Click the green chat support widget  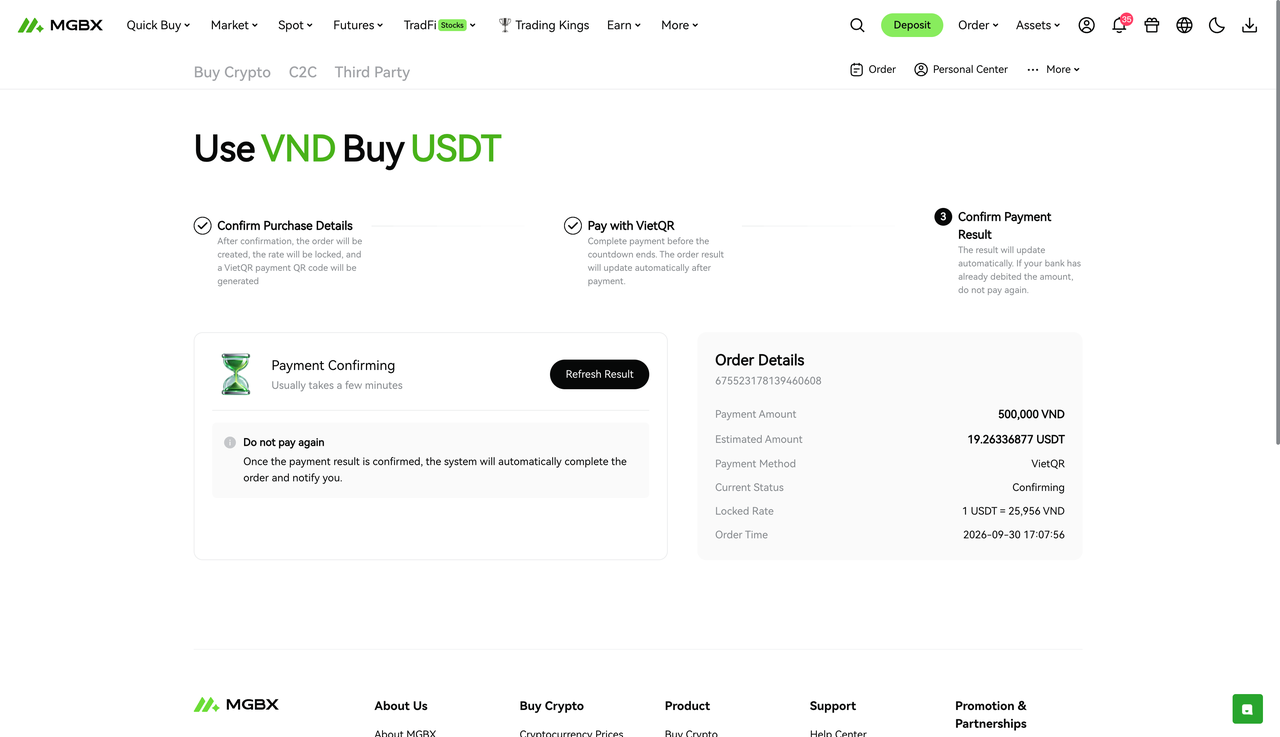tap(1247, 709)
